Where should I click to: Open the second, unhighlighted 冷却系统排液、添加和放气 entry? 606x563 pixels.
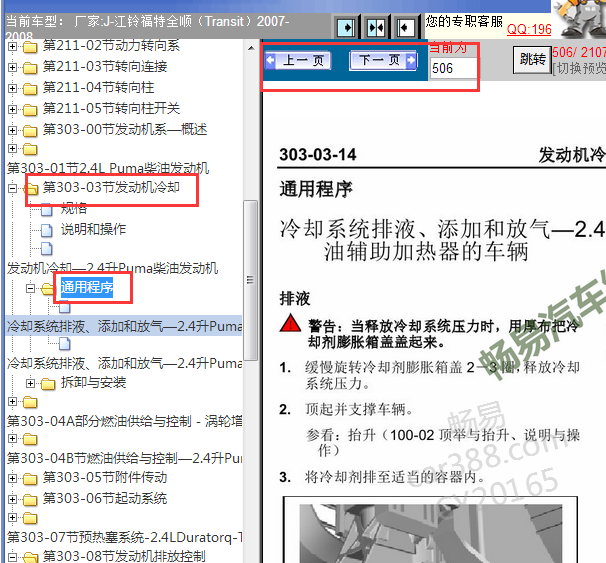124,363
